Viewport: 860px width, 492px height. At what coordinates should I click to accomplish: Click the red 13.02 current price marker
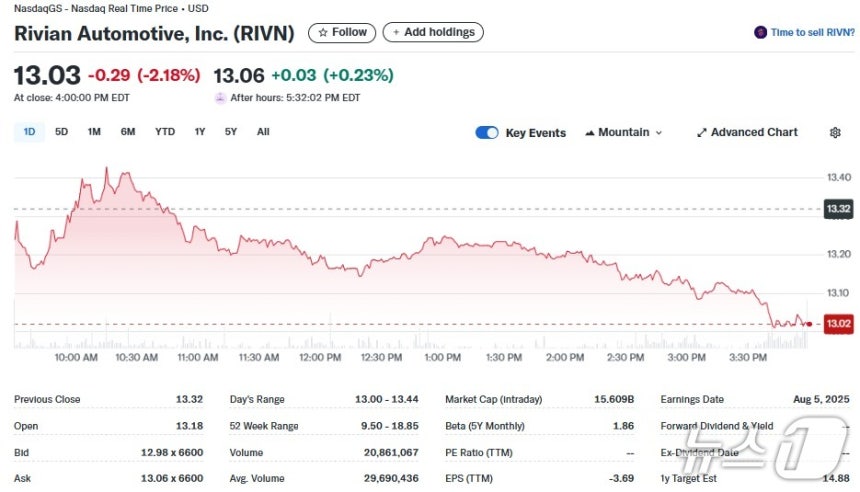coord(838,324)
